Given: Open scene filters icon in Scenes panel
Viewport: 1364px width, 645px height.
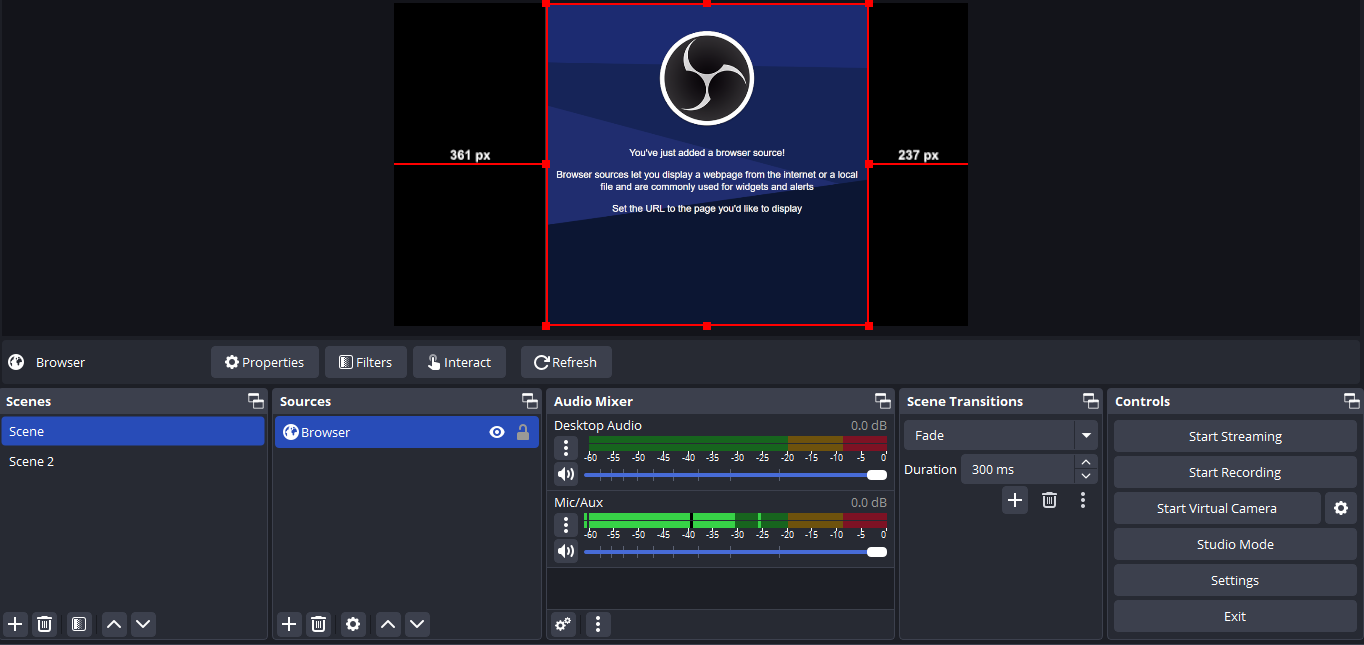Looking at the screenshot, I should [79, 624].
